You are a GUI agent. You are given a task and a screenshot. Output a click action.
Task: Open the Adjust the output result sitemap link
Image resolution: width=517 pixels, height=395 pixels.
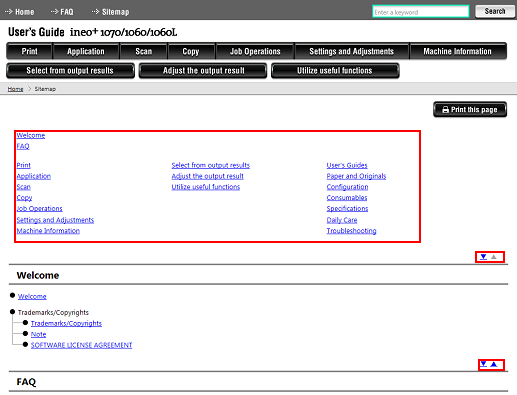pyautogui.click(x=207, y=176)
